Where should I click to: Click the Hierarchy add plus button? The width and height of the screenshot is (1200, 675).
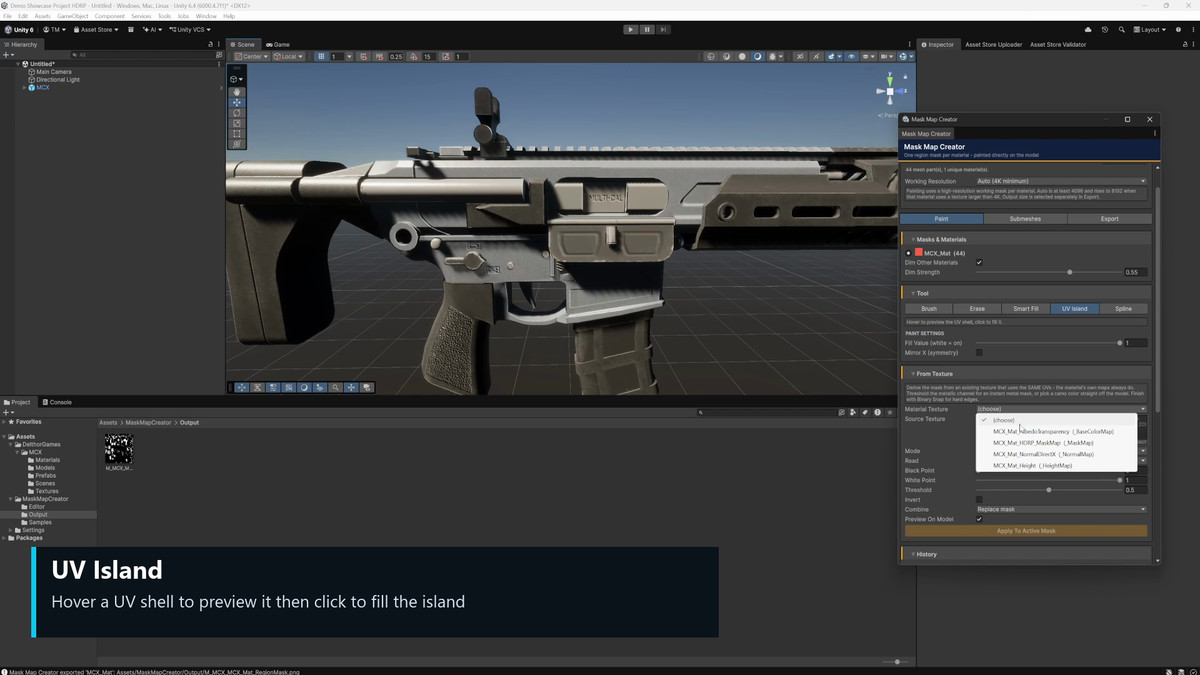click(8, 55)
